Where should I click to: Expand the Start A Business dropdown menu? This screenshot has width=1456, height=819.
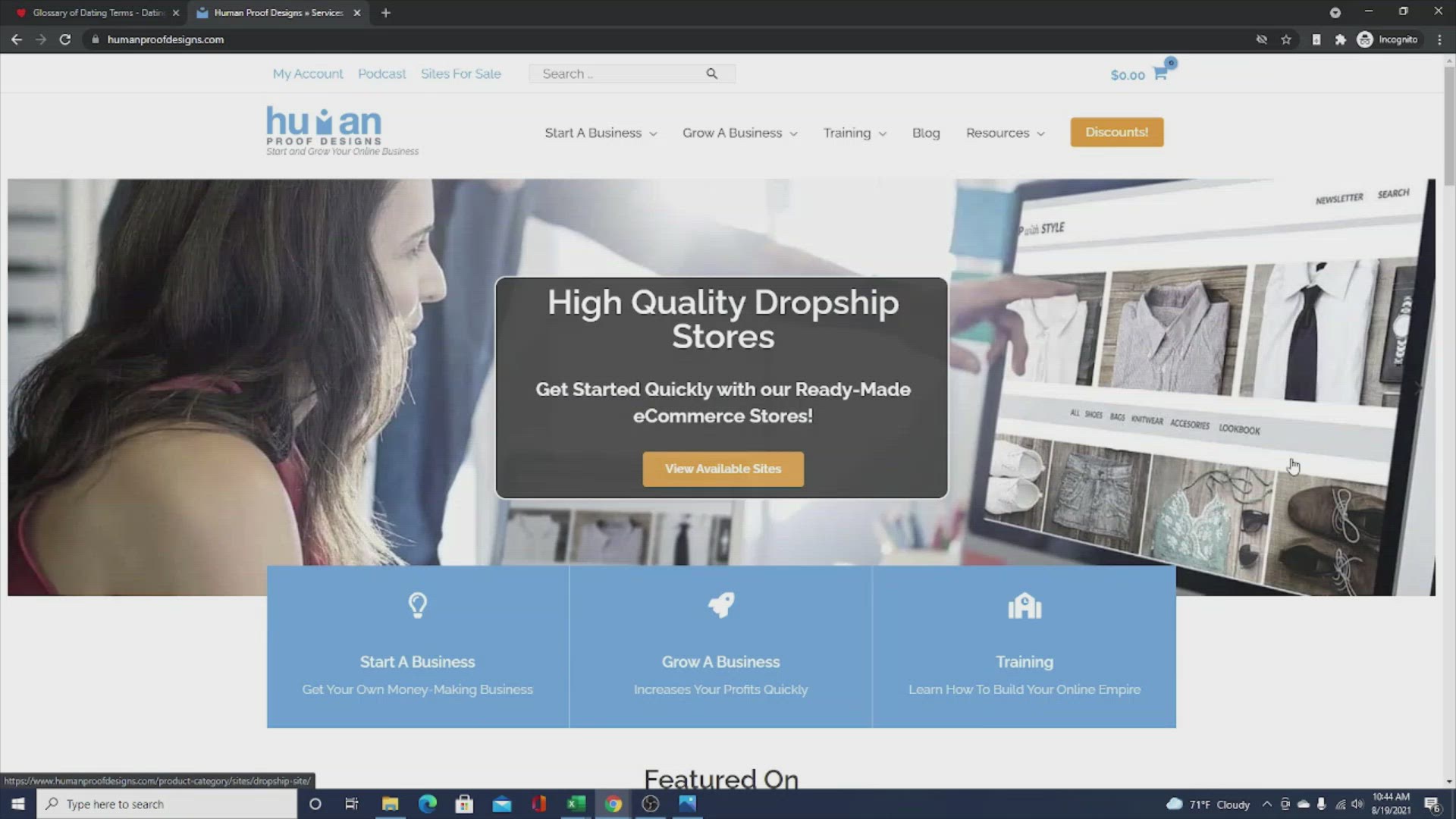pyautogui.click(x=600, y=132)
